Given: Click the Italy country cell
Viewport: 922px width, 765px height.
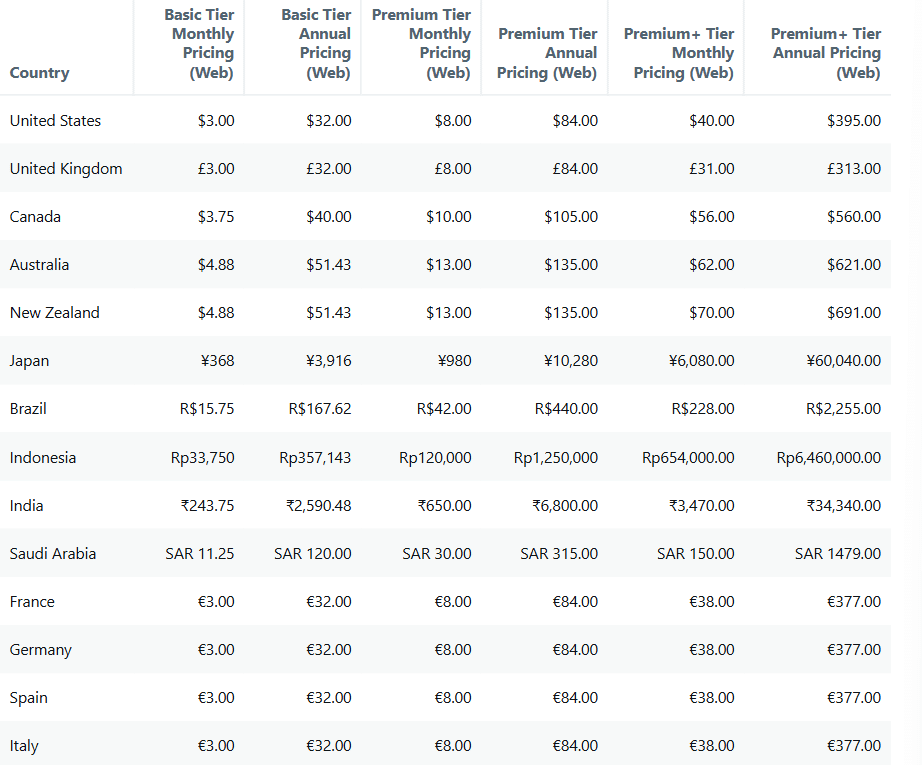Looking at the screenshot, I should 24,746.
